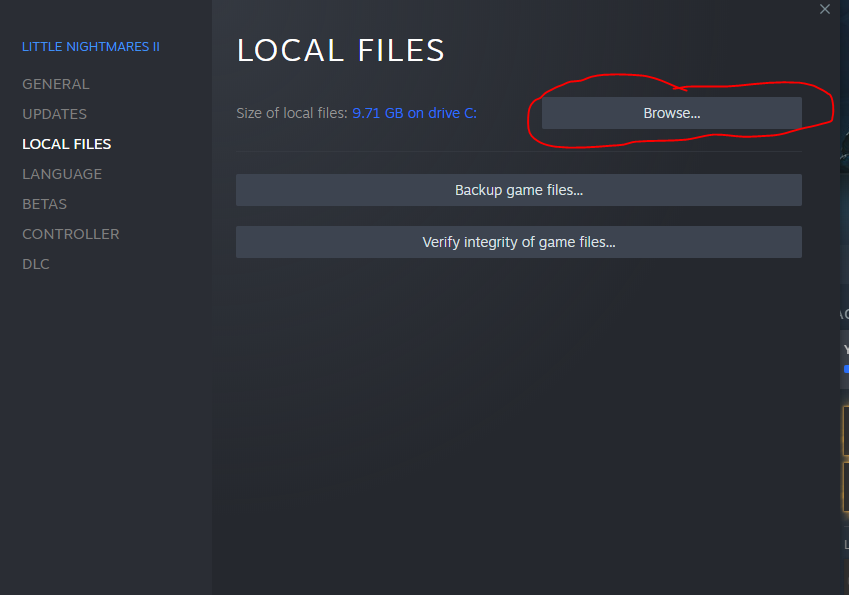Click the game artwork behind the dialog

click(844, 150)
